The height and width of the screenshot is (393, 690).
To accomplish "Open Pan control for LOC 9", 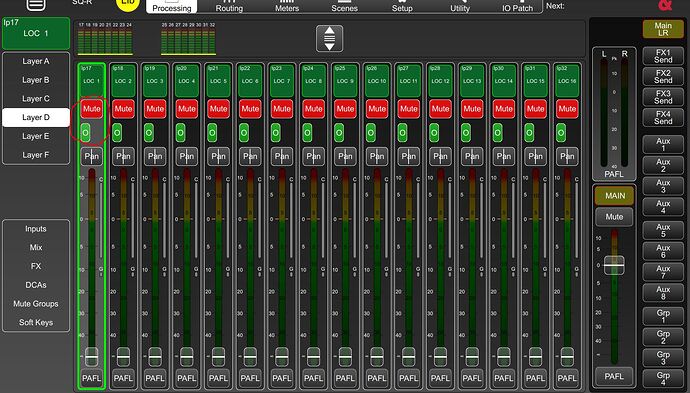I will coord(345,156).
